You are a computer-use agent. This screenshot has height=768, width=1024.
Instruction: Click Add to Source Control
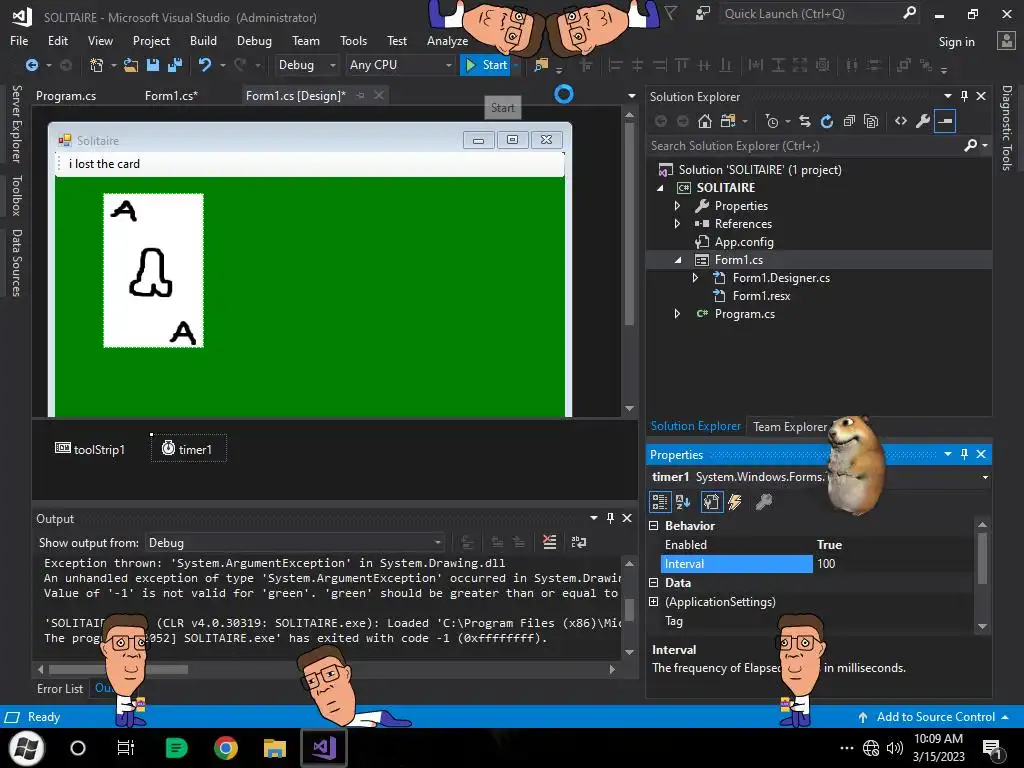pos(935,717)
